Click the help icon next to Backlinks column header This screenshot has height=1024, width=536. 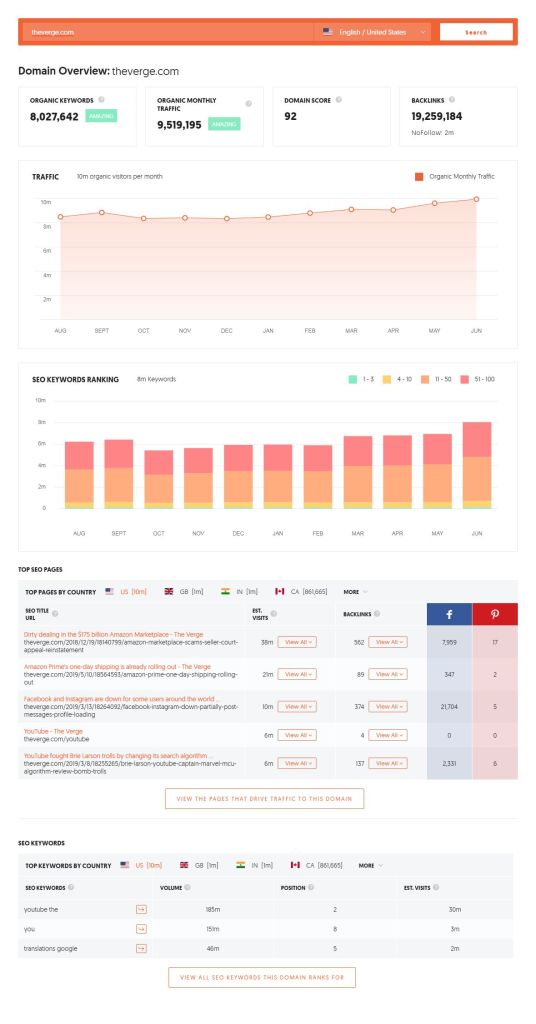tap(377, 614)
